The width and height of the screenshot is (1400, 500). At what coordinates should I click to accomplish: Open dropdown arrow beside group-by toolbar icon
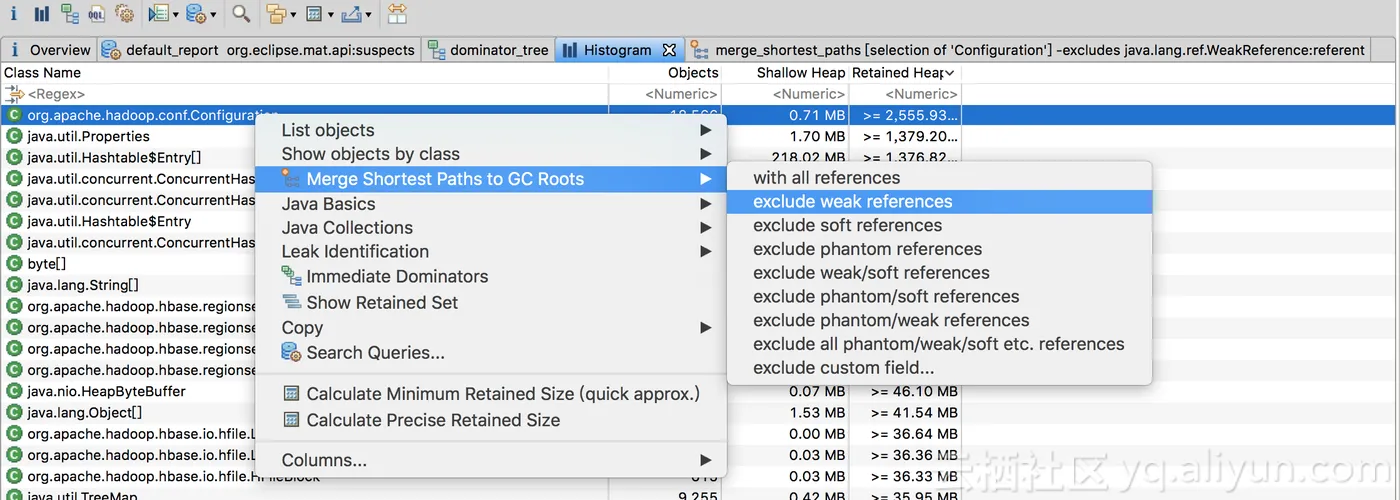pyautogui.click(x=292, y=15)
